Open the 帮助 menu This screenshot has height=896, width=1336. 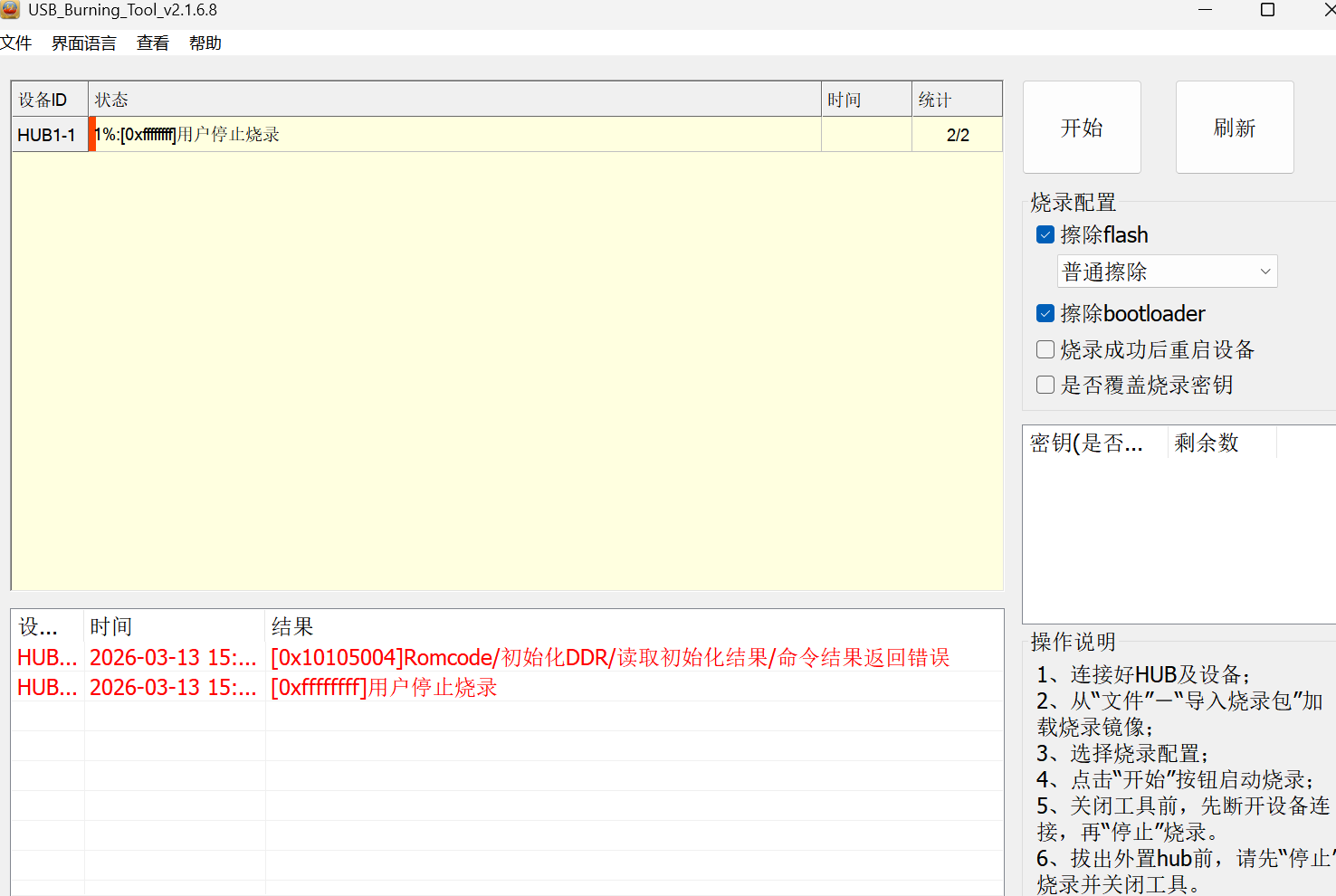205,43
